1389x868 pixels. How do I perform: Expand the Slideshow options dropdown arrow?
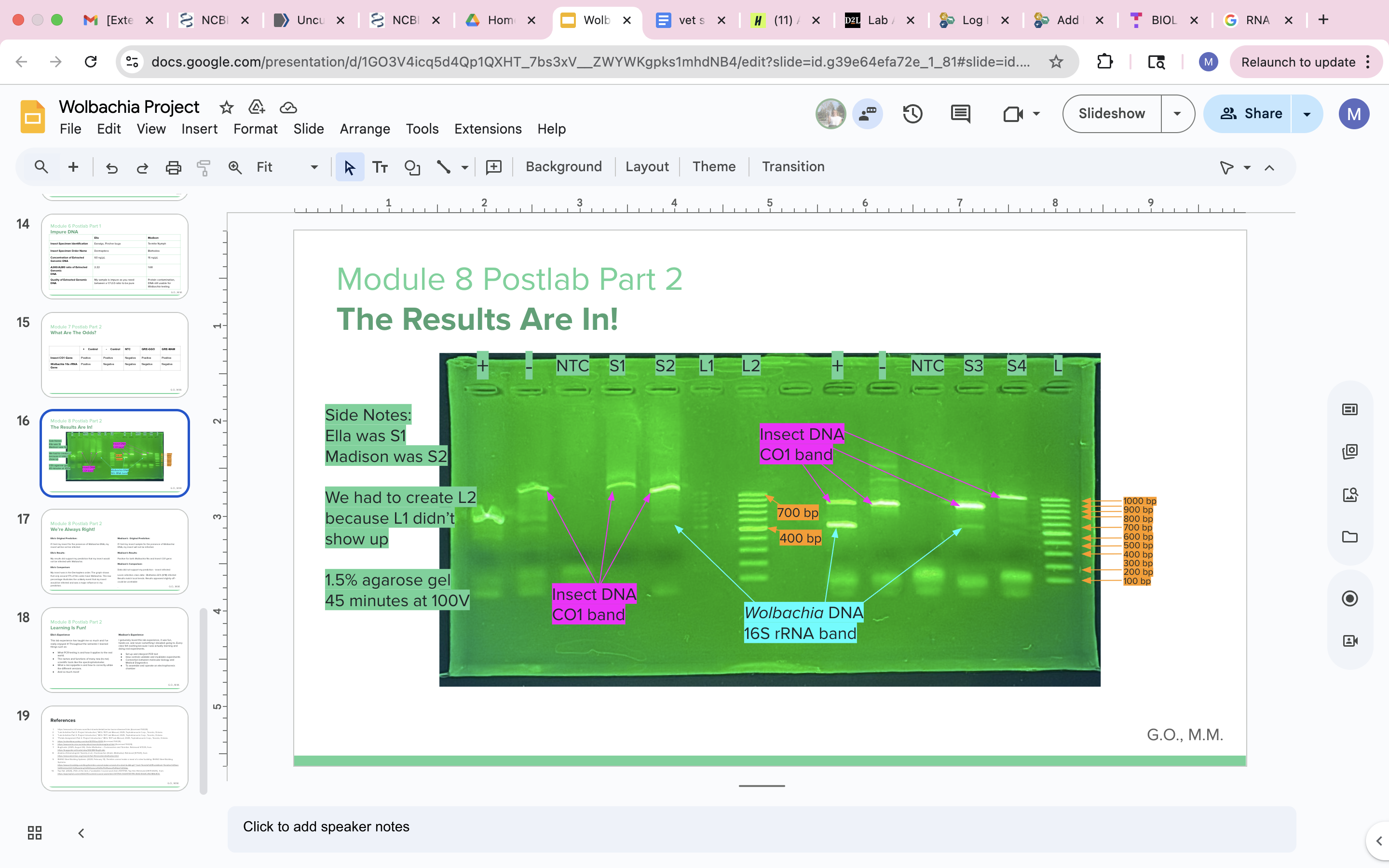(1177, 114)
